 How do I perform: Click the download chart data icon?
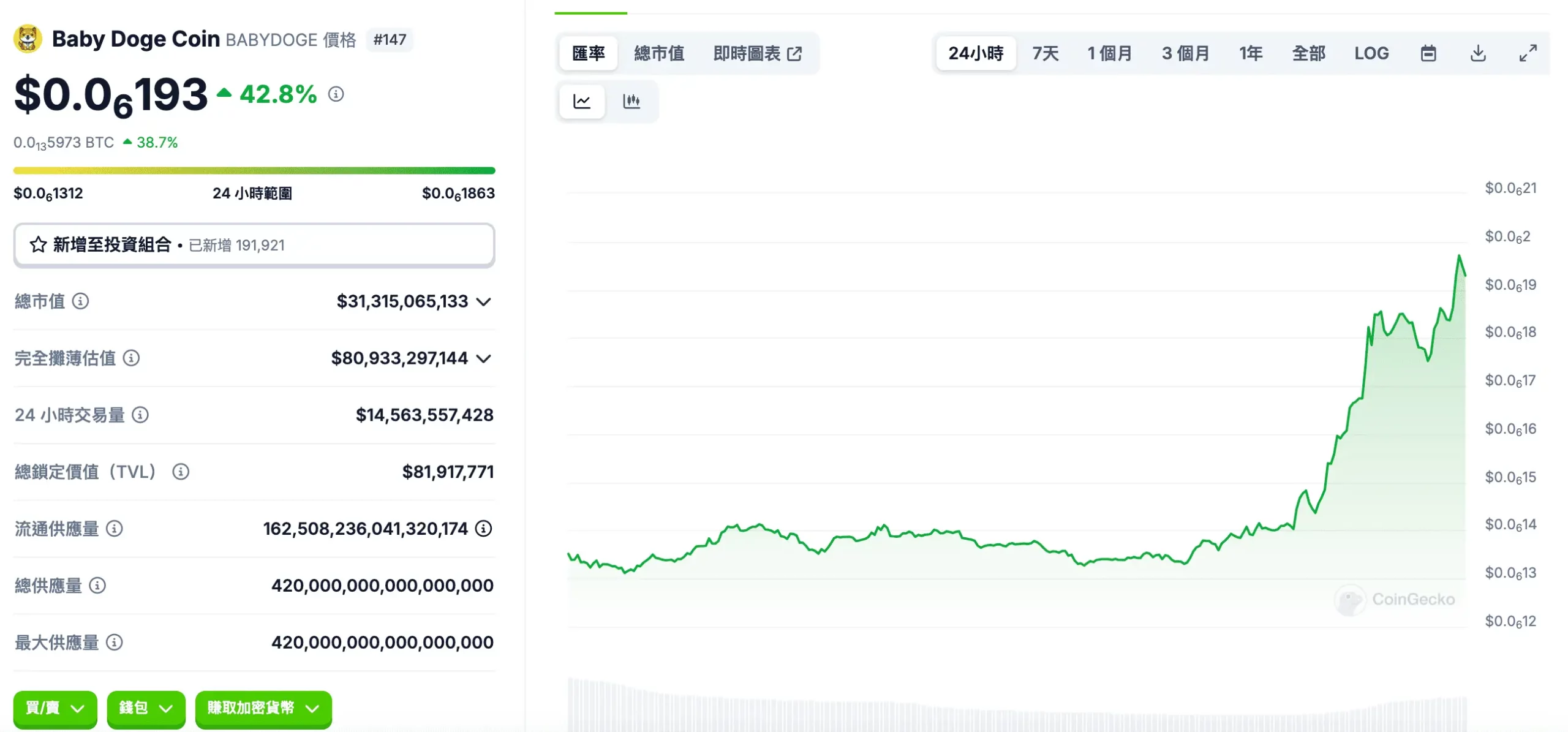click(1478, 53)
